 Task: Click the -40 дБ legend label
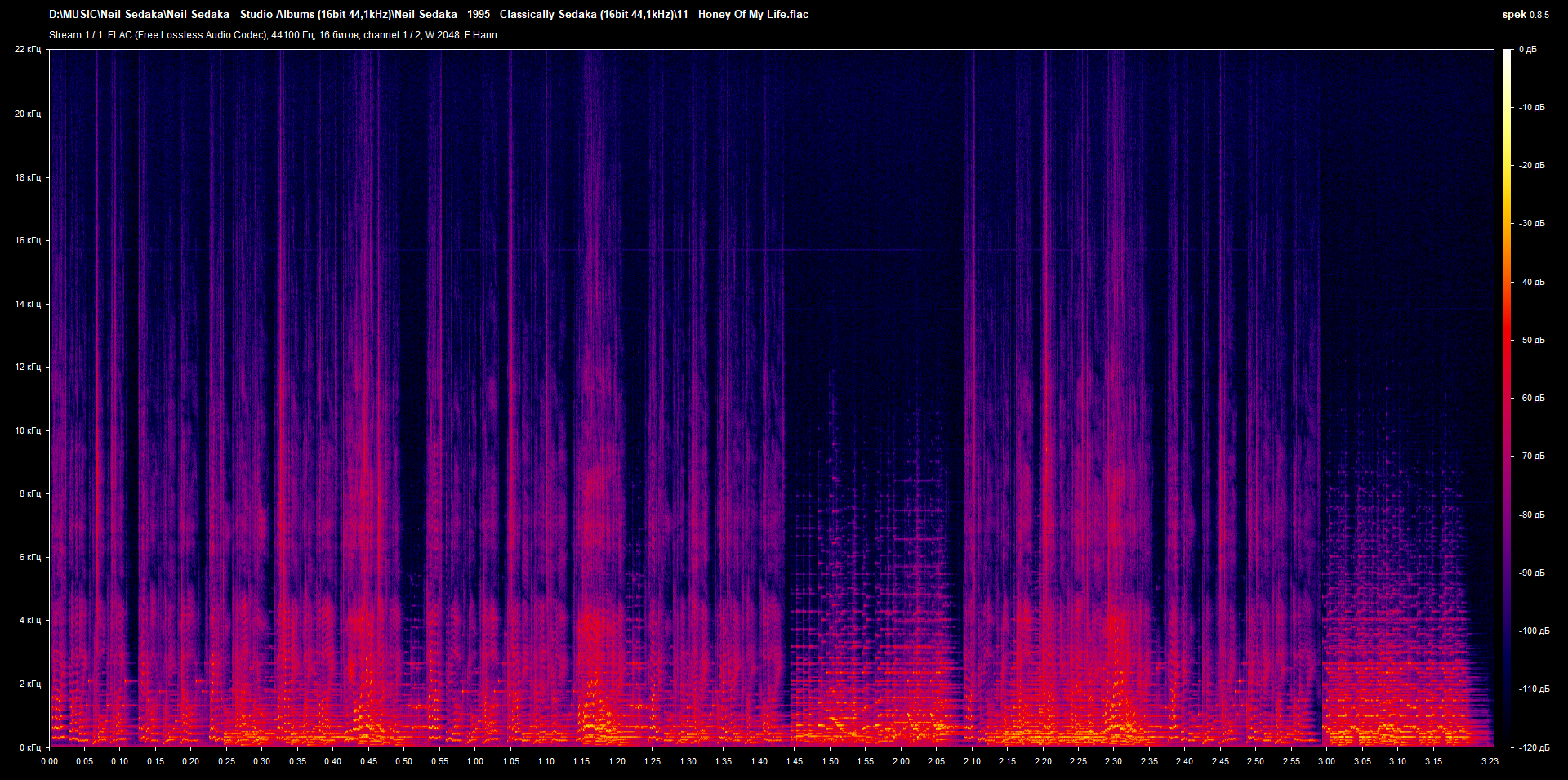point(1532,283)
